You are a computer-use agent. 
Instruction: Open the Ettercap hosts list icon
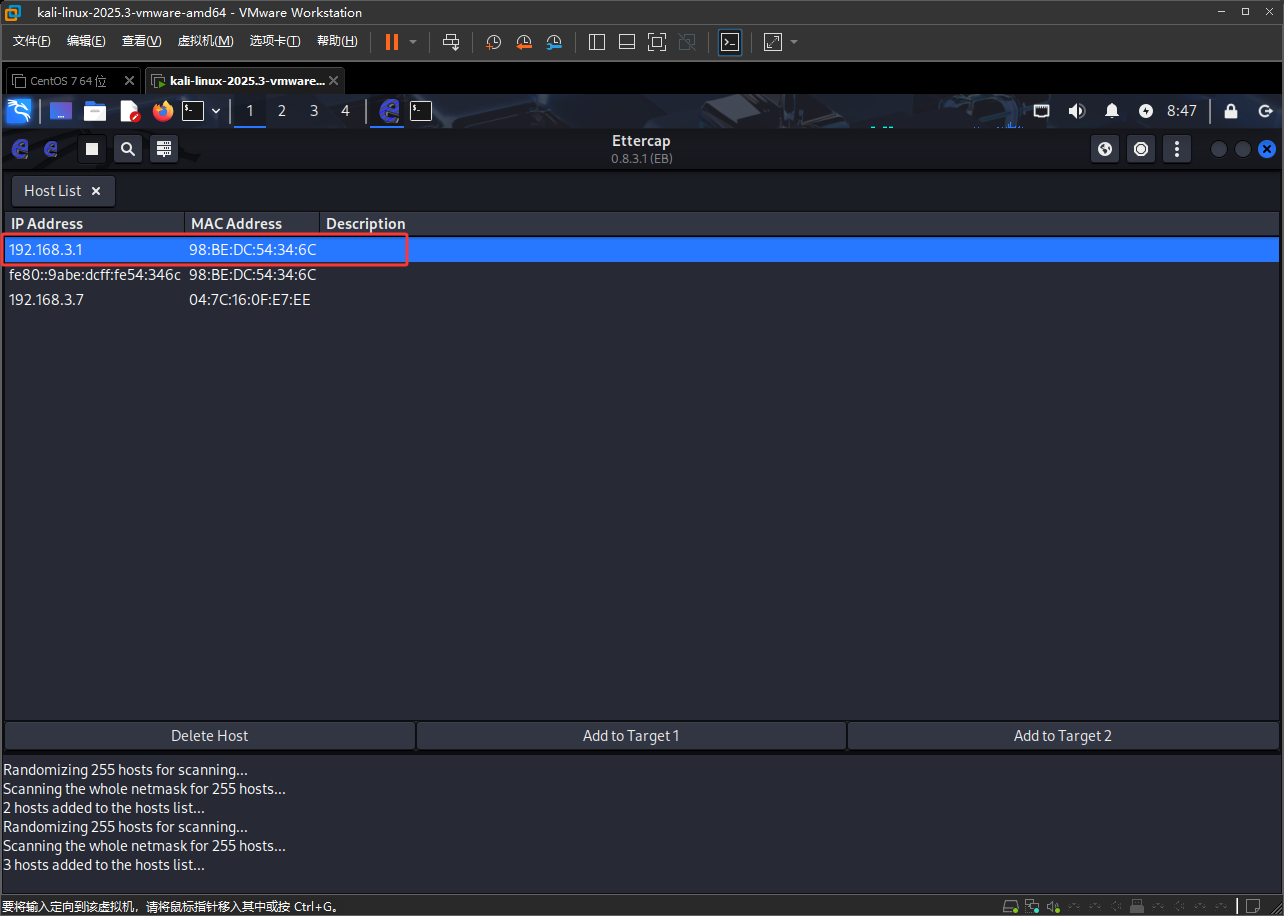pos(165,149)
